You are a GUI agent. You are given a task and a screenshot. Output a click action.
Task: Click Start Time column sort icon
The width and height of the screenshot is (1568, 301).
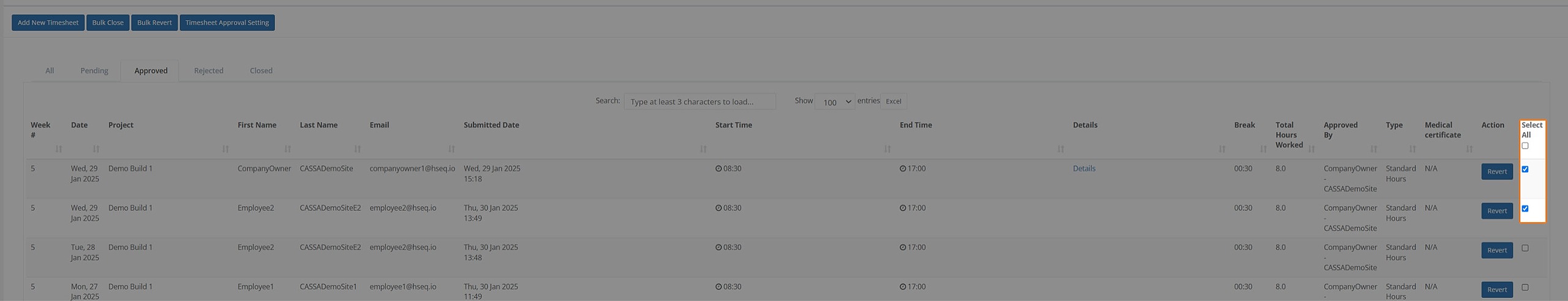(888, 149)
